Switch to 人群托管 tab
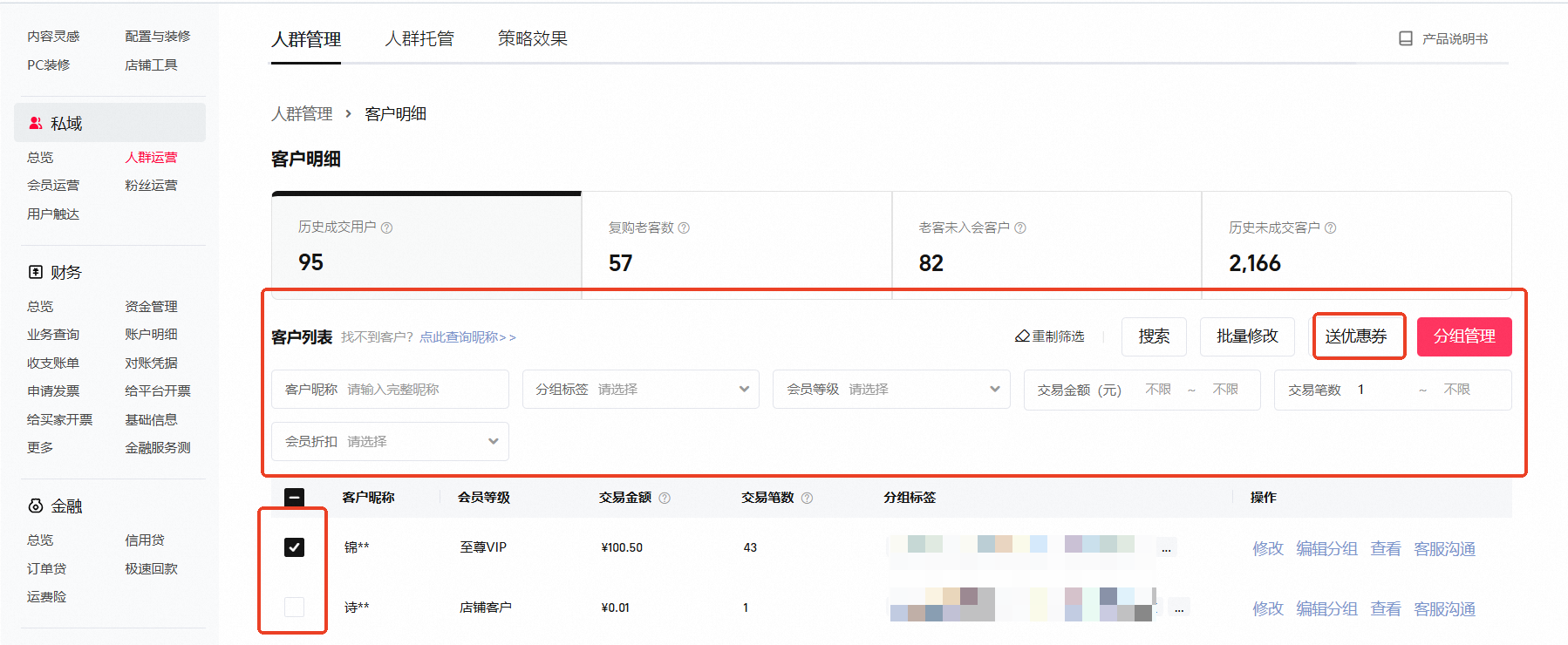 coord(419,39)
